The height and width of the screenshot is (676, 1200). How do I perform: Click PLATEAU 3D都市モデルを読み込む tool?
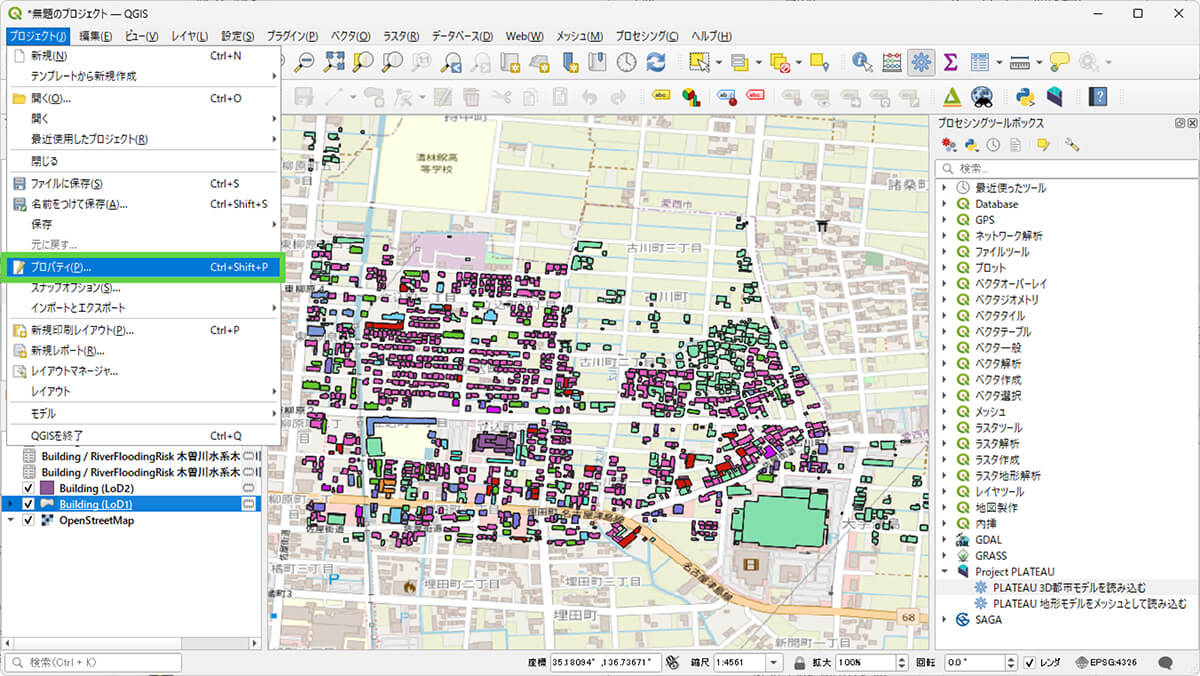[x=1069, y=588]
